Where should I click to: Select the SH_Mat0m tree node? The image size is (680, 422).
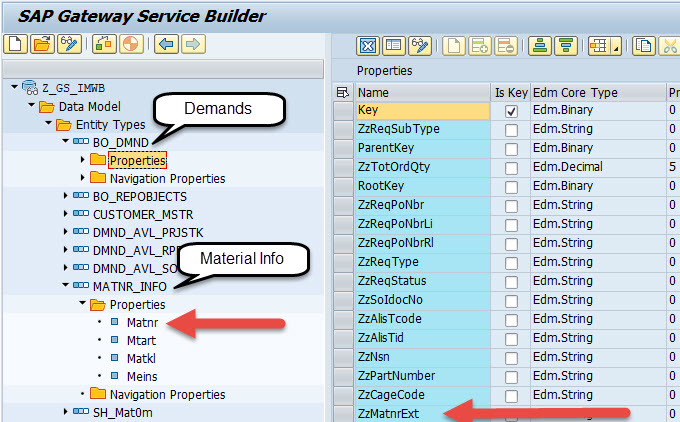point(123,412)
